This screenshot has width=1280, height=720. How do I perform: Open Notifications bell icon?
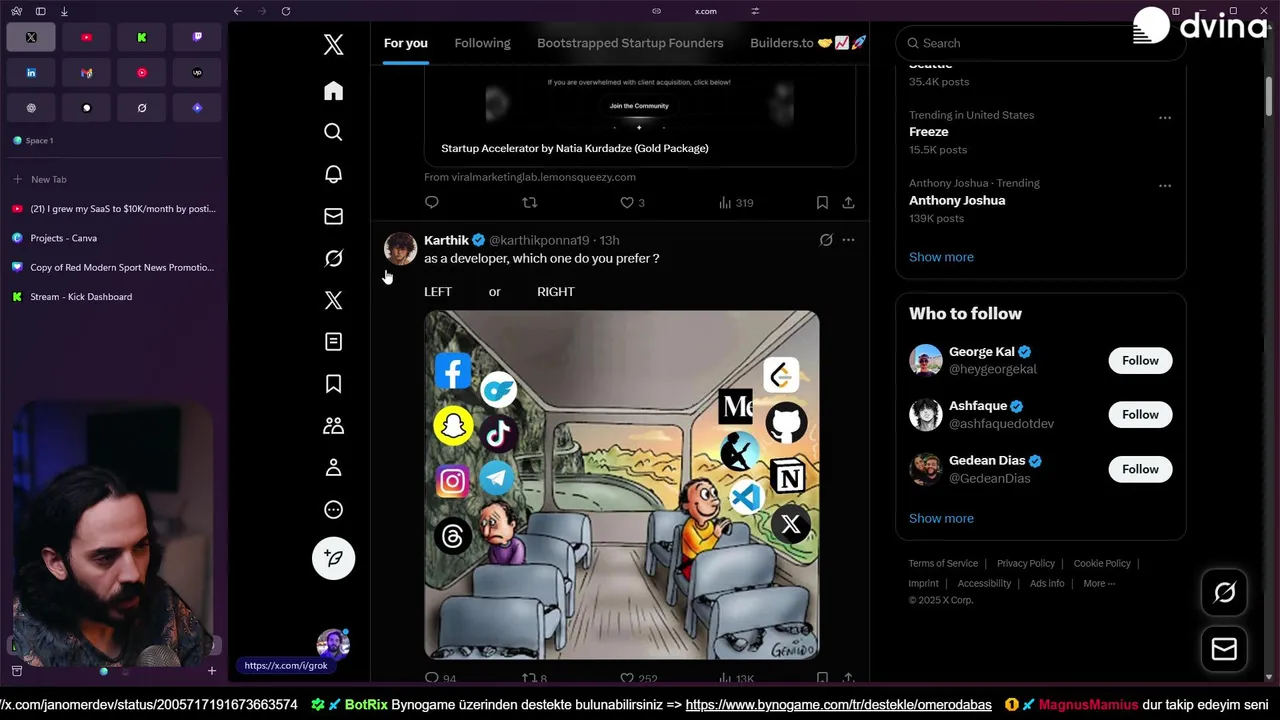coord(334,174)
